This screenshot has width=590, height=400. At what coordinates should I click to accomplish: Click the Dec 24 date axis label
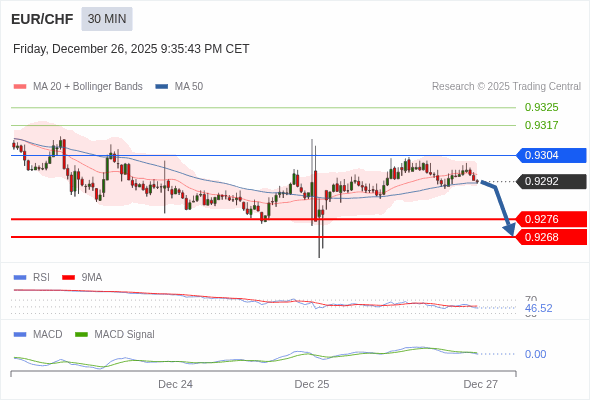click(x=175, y=384)
